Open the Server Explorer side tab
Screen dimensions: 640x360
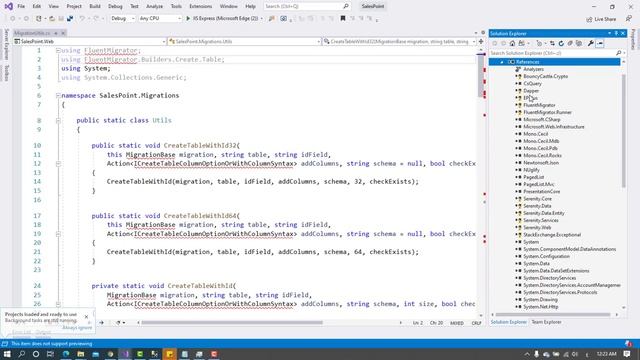point(6,44)
